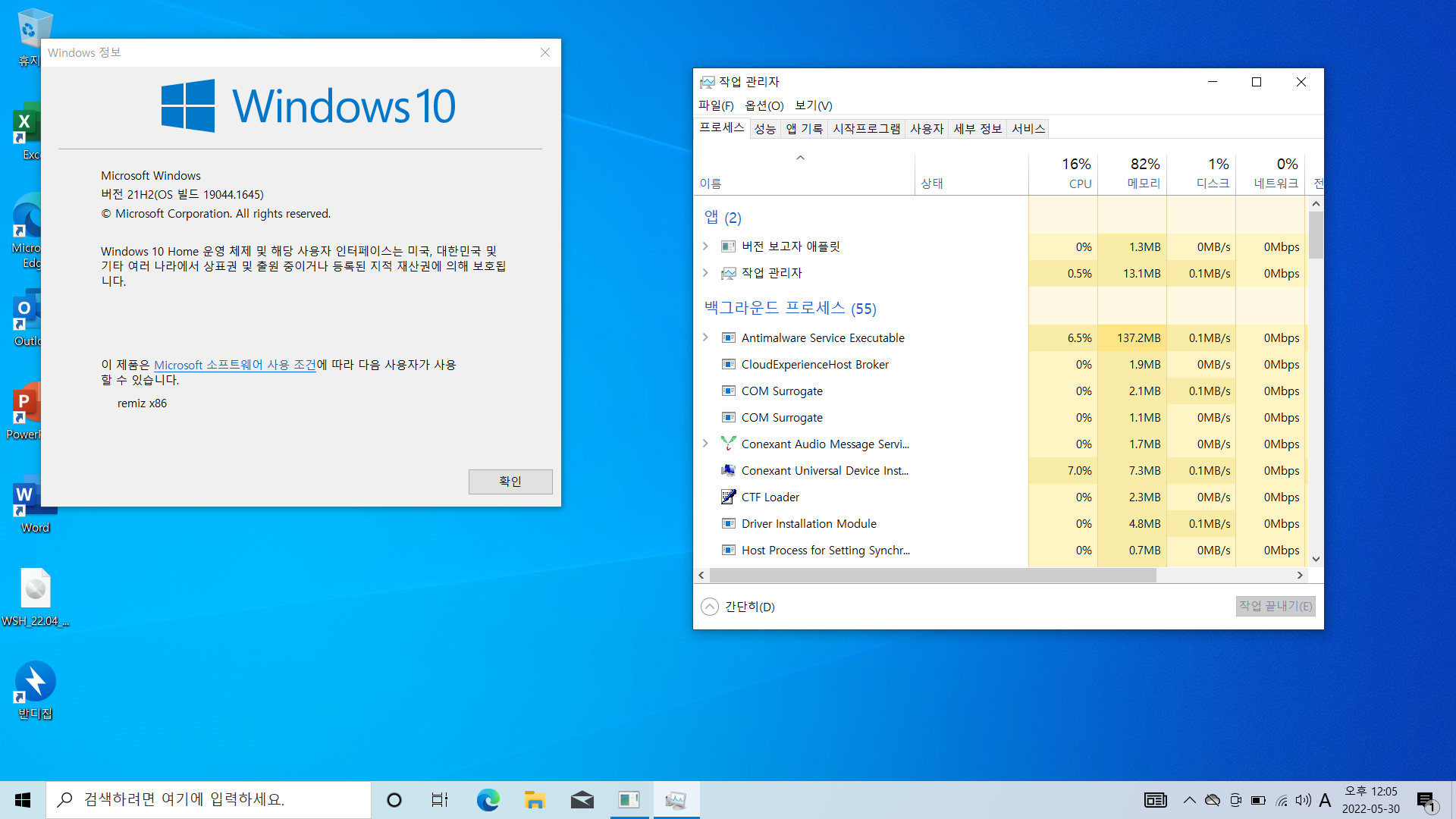Open the volume speaker tray icon
1456x819 pixels.
click(x=1303, y=800)
